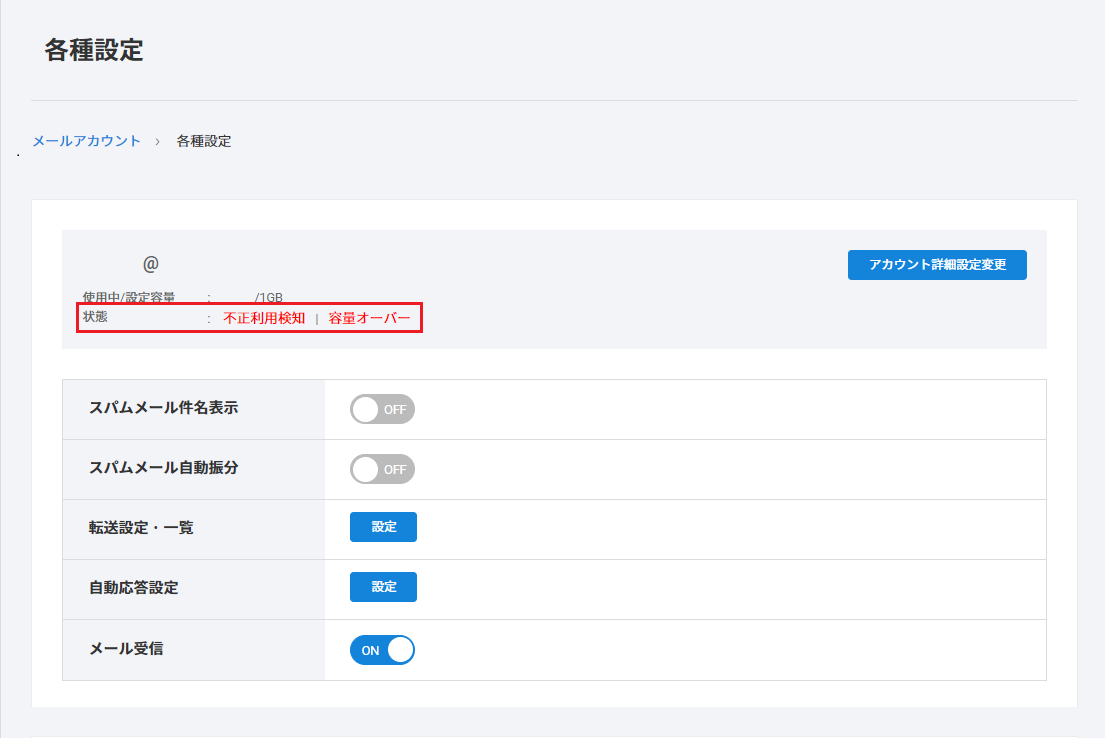Click the /1GB capacity value
This screenshot has height=738, width=1105.
(268, 297)
